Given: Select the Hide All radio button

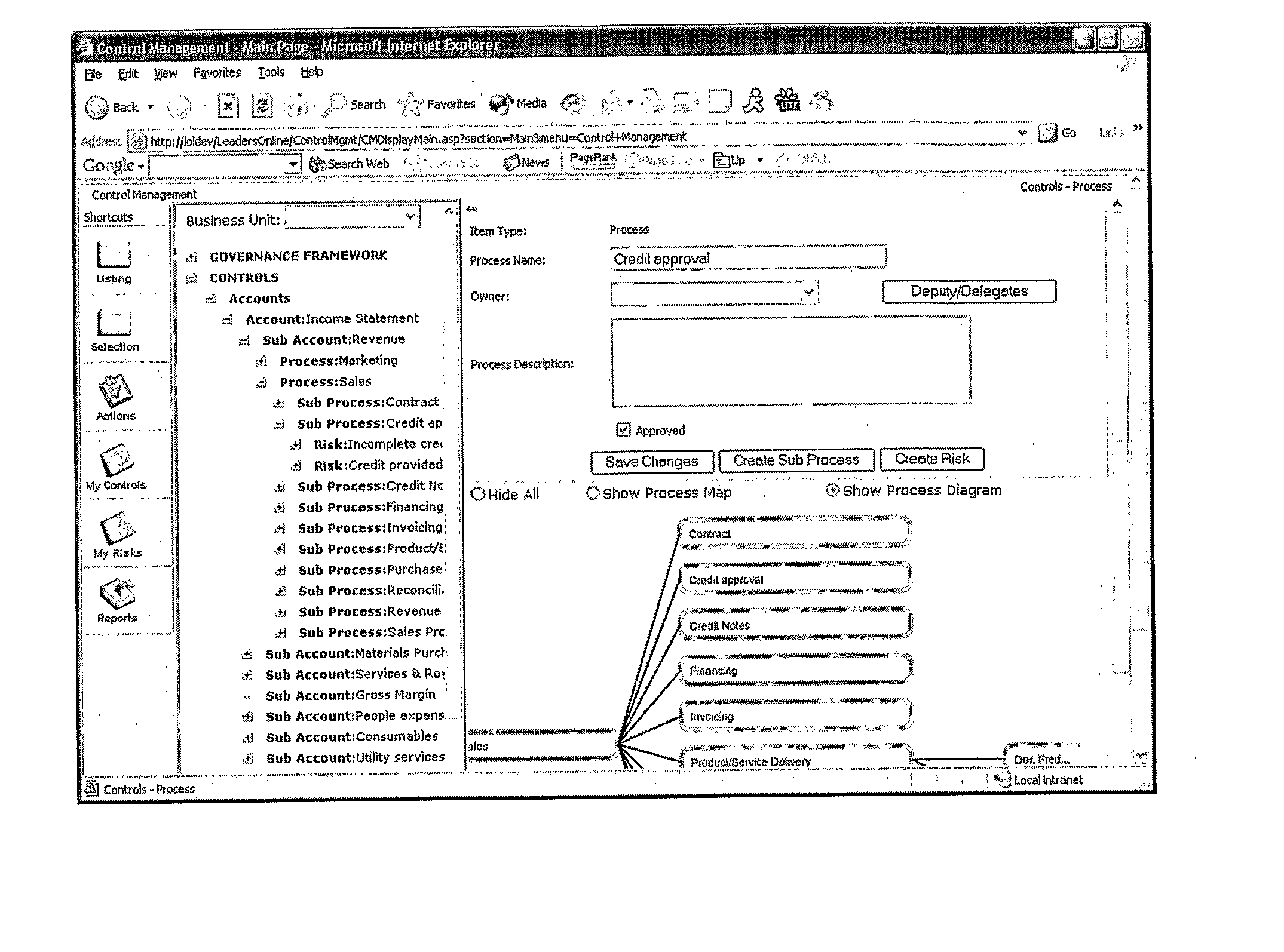Looking at the screenshot, I should click(478, 495).
